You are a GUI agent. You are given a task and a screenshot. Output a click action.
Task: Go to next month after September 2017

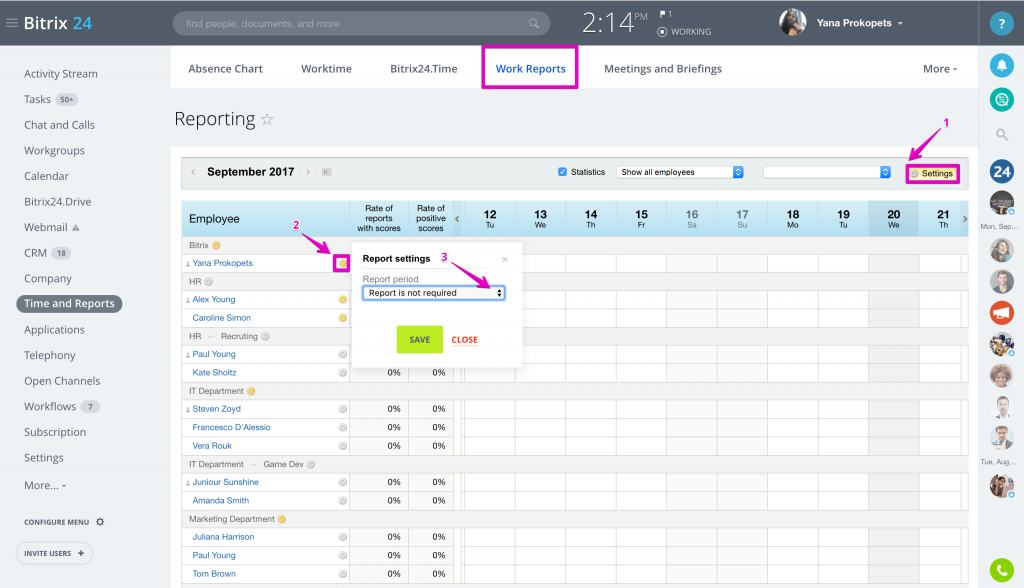[x=308, y=172]
